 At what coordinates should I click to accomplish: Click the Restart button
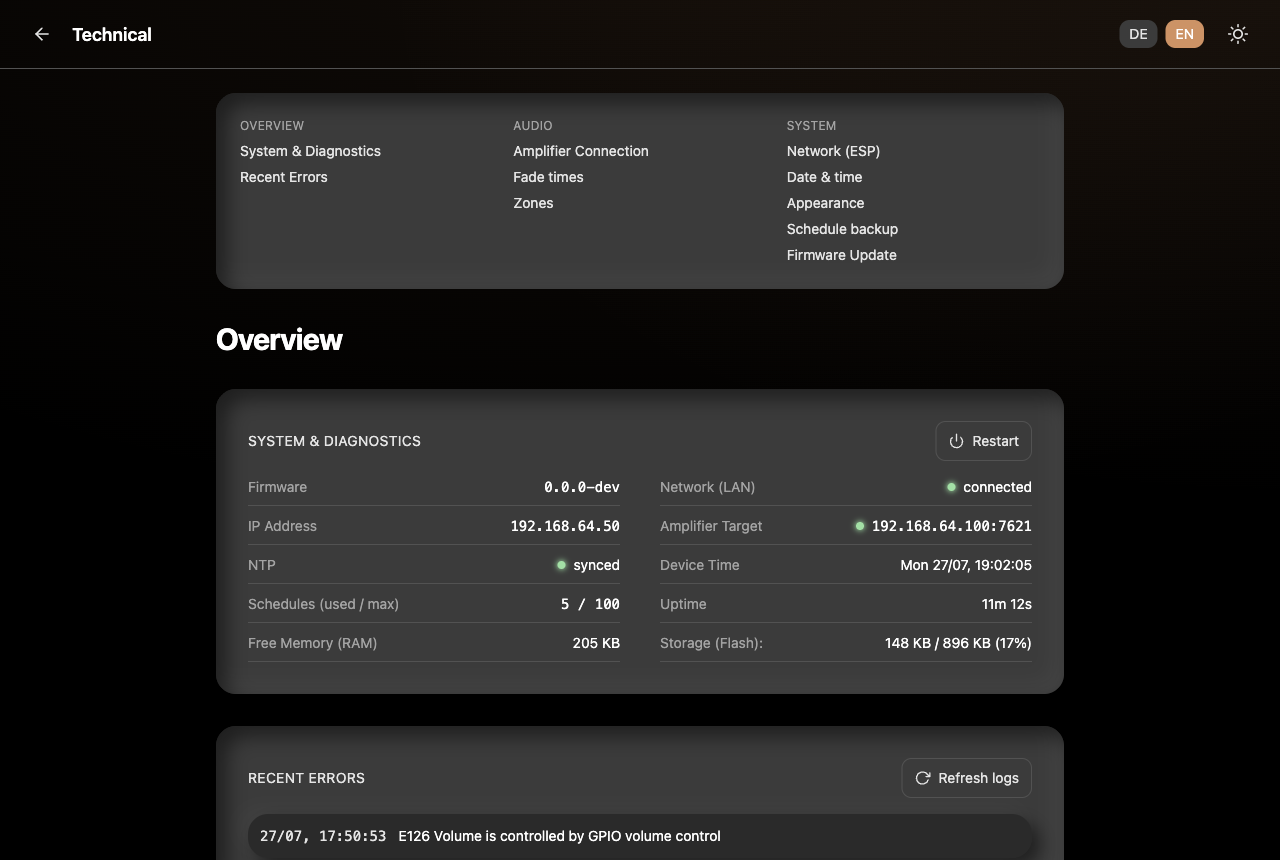pos(983,441)
